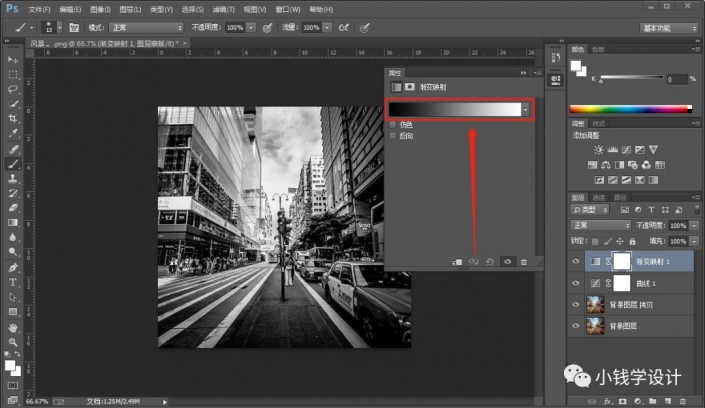This screenshot has height=408, width=705.
Task: Select the Eraser tool
Action: (13, 208)
